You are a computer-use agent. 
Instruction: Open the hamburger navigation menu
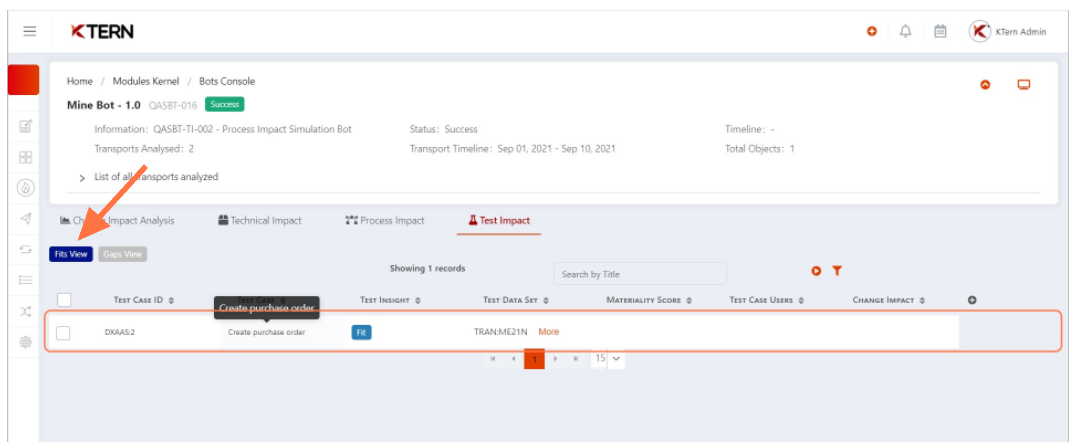point(29,31)
